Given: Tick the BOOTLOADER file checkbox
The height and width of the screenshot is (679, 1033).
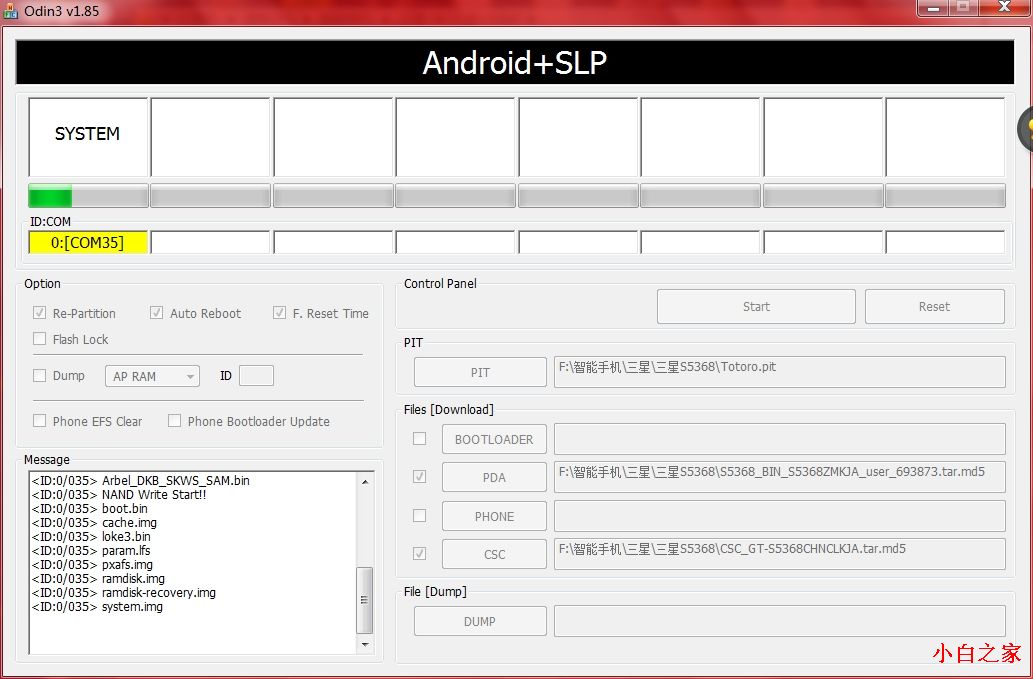Looking at the screenshot, I should [x=419, y=439].
